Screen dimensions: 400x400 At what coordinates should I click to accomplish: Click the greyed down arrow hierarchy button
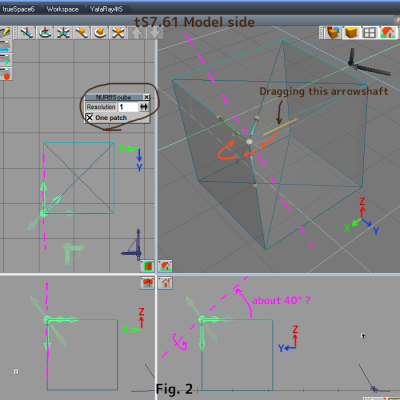pyautogui.click(x=155, y=33)
